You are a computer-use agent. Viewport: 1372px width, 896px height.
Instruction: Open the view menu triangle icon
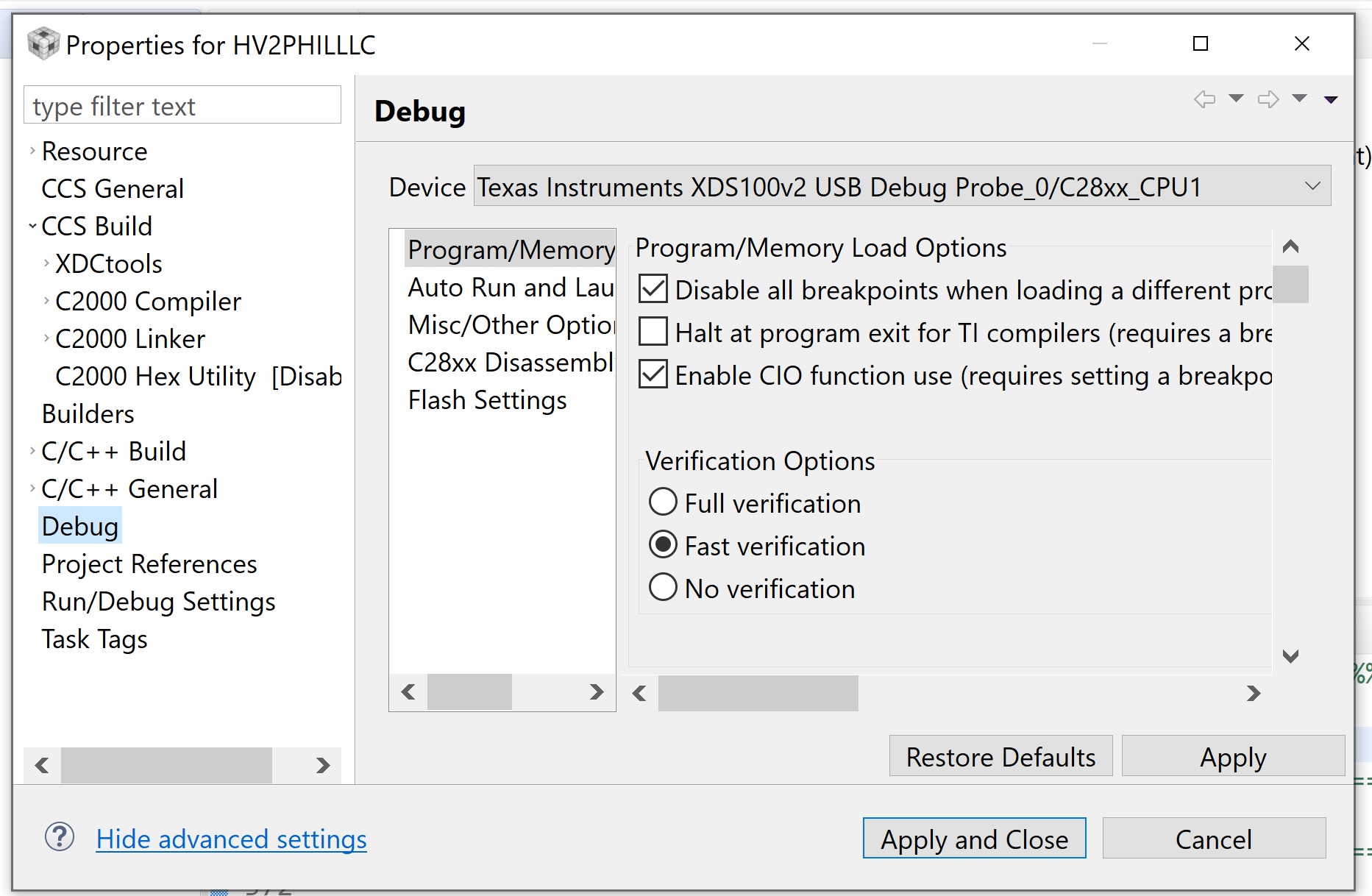[x=1331, y=99]
